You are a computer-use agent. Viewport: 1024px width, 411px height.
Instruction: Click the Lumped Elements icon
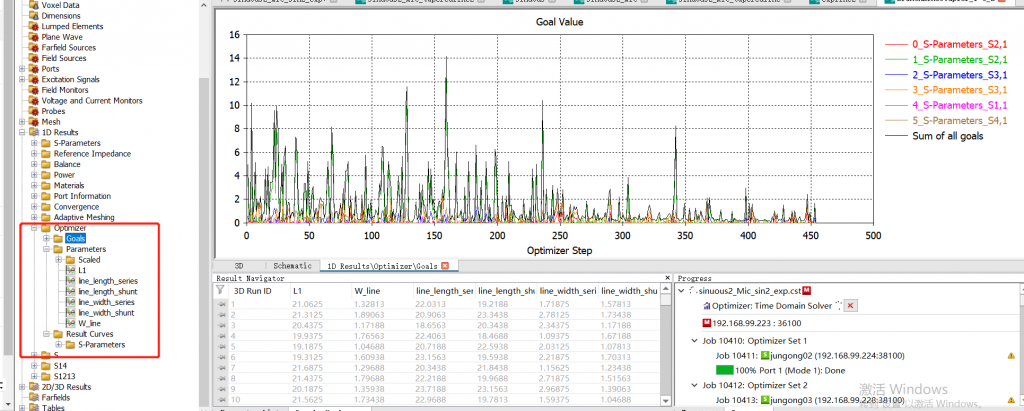coord(33,26)
